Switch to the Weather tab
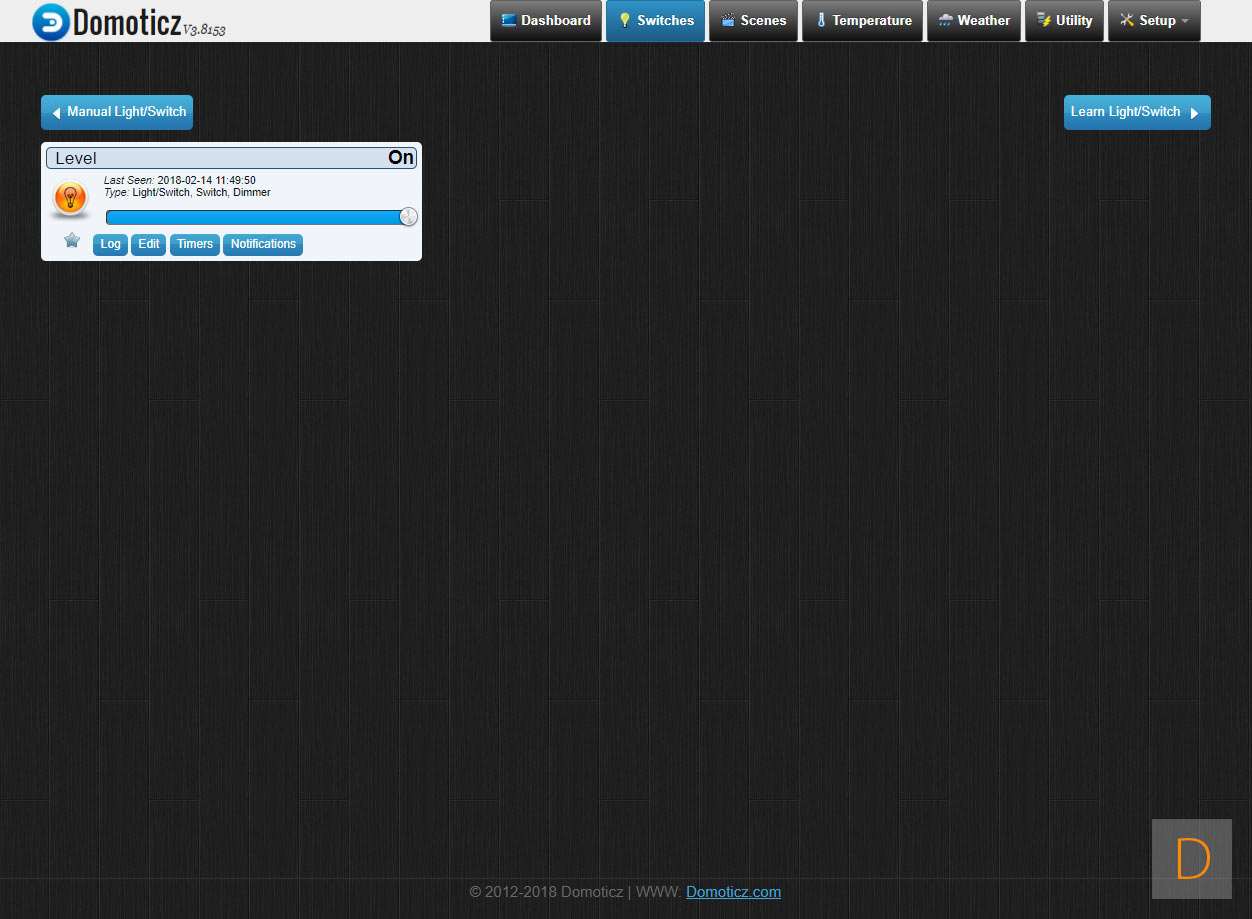 coord(973,21)
